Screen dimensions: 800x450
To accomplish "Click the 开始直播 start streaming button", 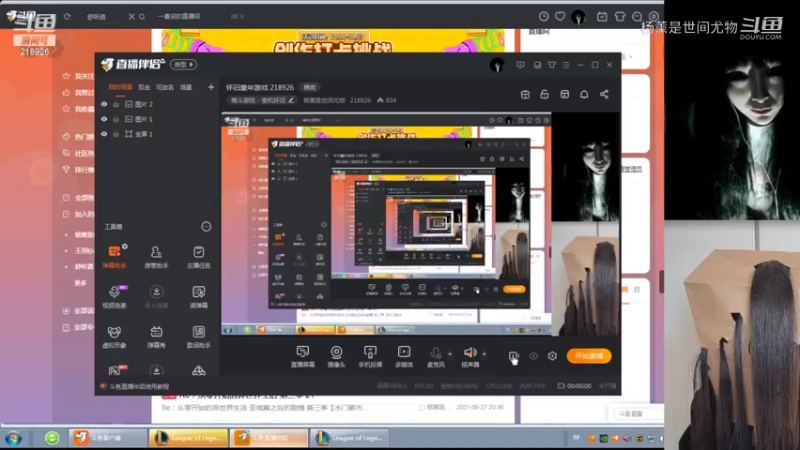I will tap(589, 356).
